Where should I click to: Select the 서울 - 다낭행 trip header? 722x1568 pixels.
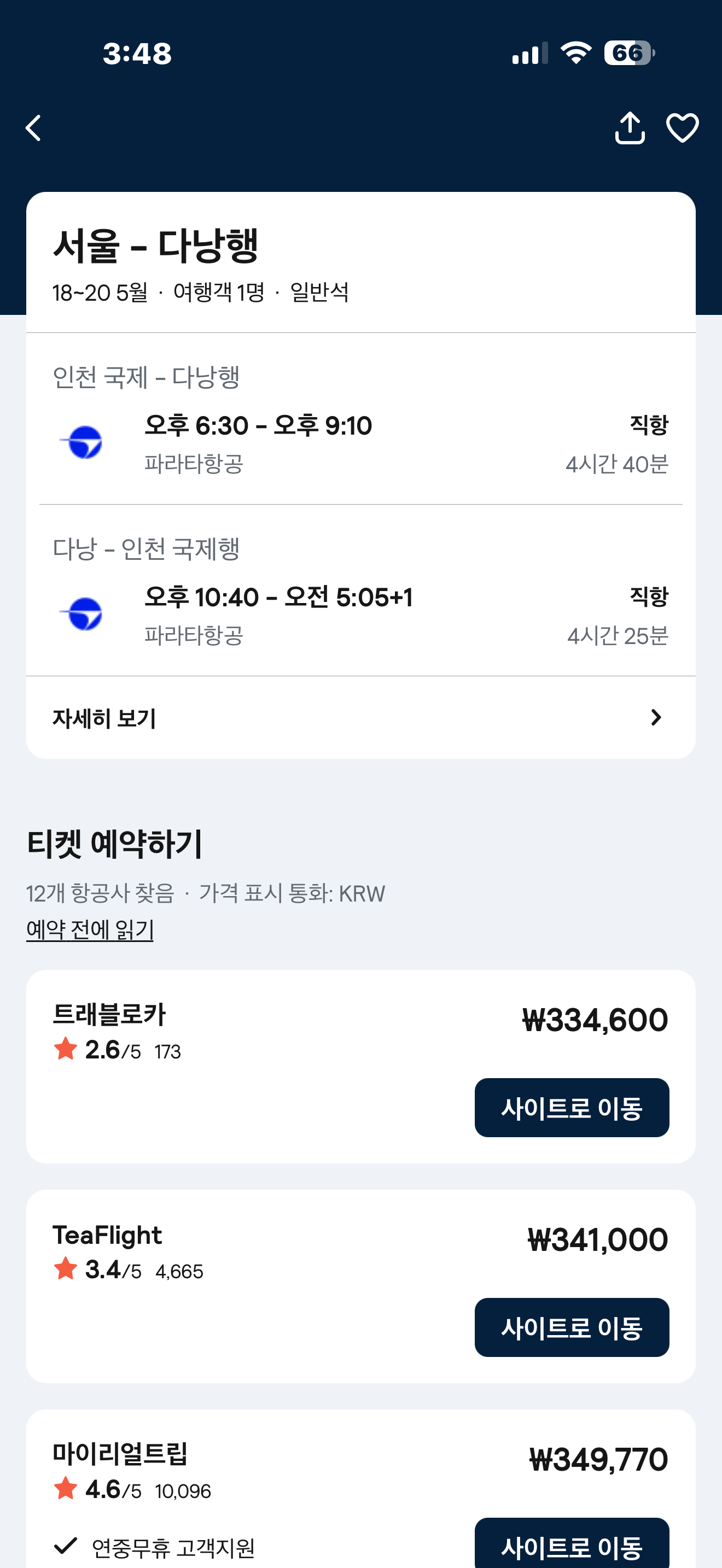pos(156,246)
